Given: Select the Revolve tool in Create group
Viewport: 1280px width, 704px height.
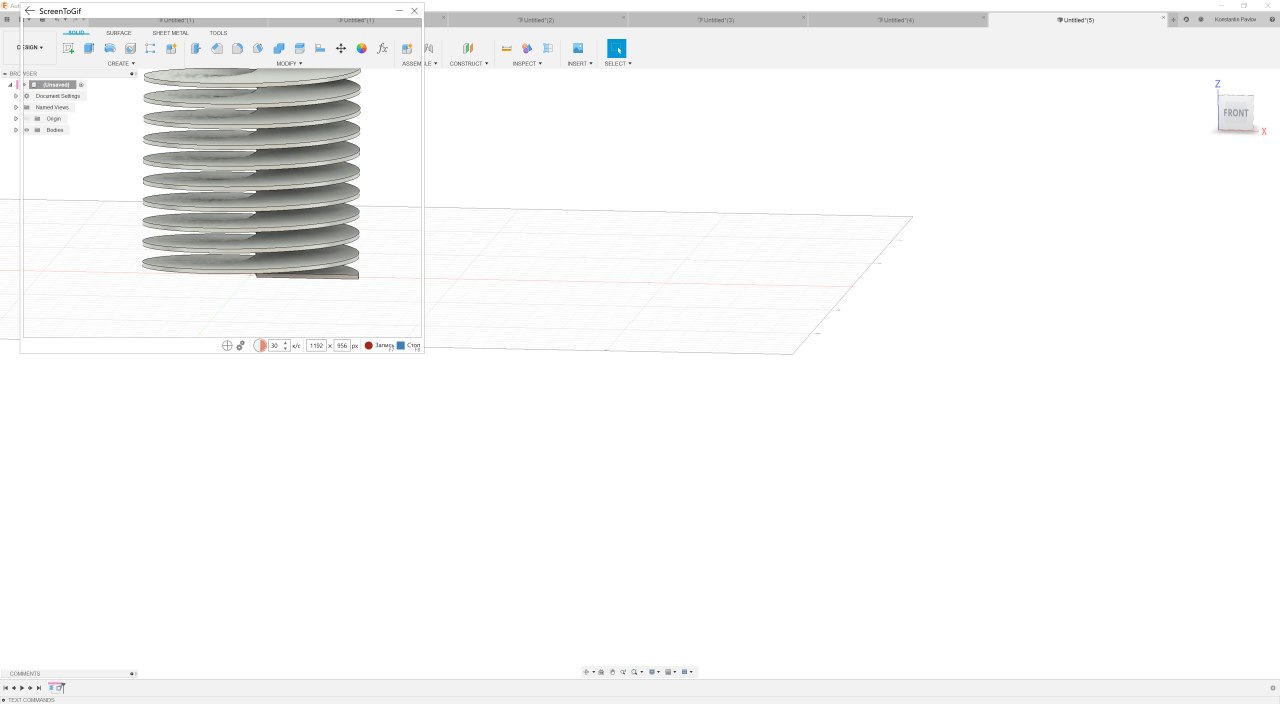Looking at the screenshot, I should tap(110, 48).
